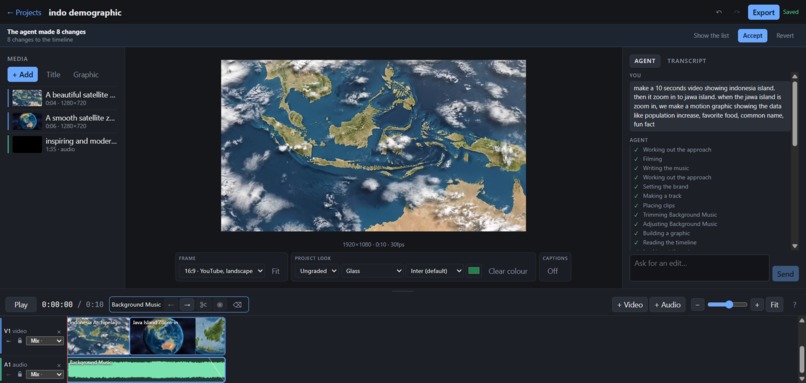
Task: Toggle captions Off setting
Action: pos(553,271)
